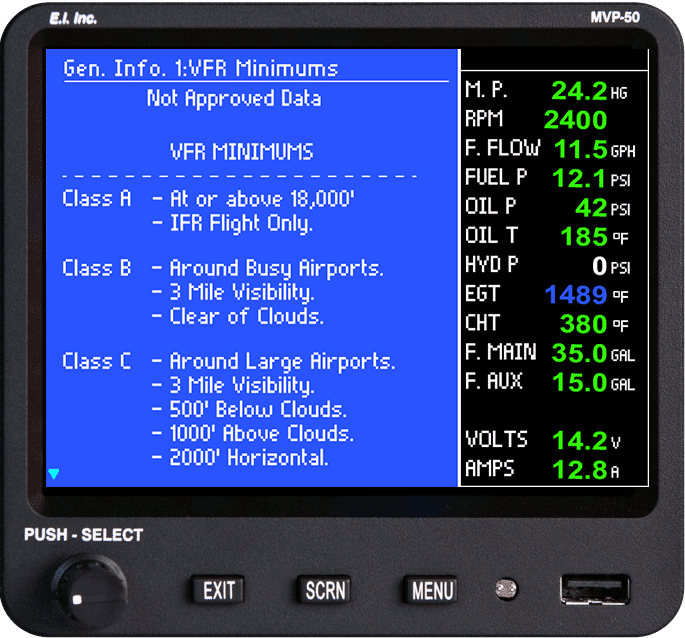The image size is (685, 638).
Task: Select the F. MAIN 35.0 GAL reading
Action: point(550,353)
